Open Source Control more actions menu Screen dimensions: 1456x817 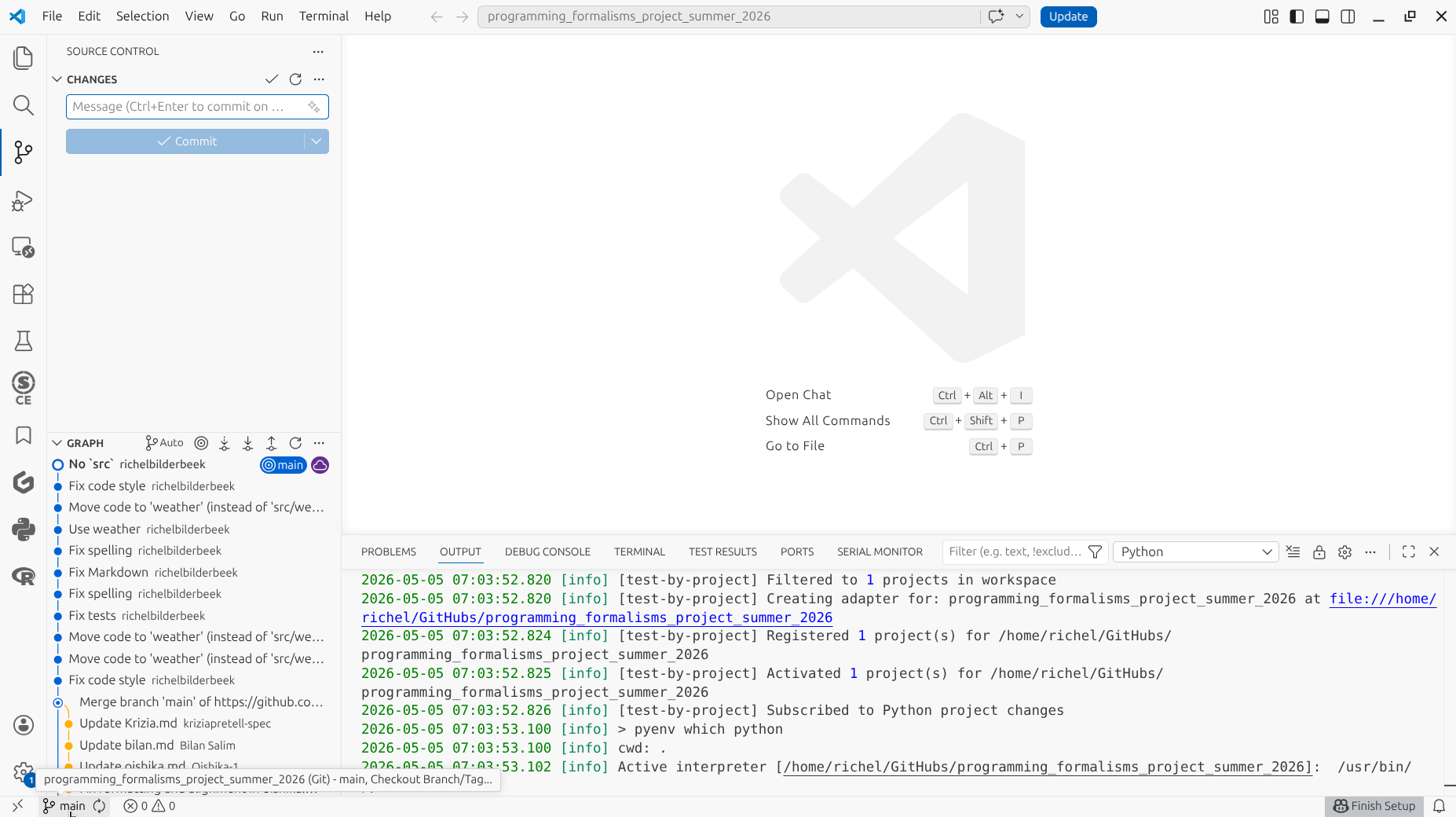click(318, 51)
